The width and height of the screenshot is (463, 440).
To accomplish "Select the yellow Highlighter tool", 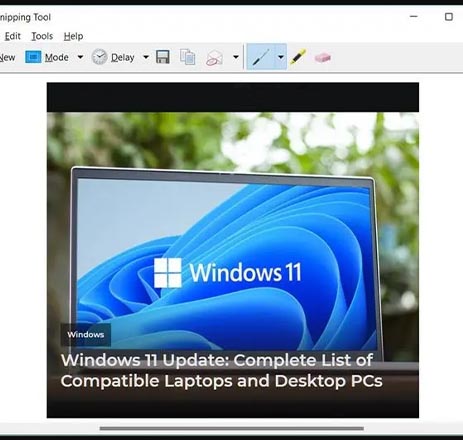I will coord(298,57).
